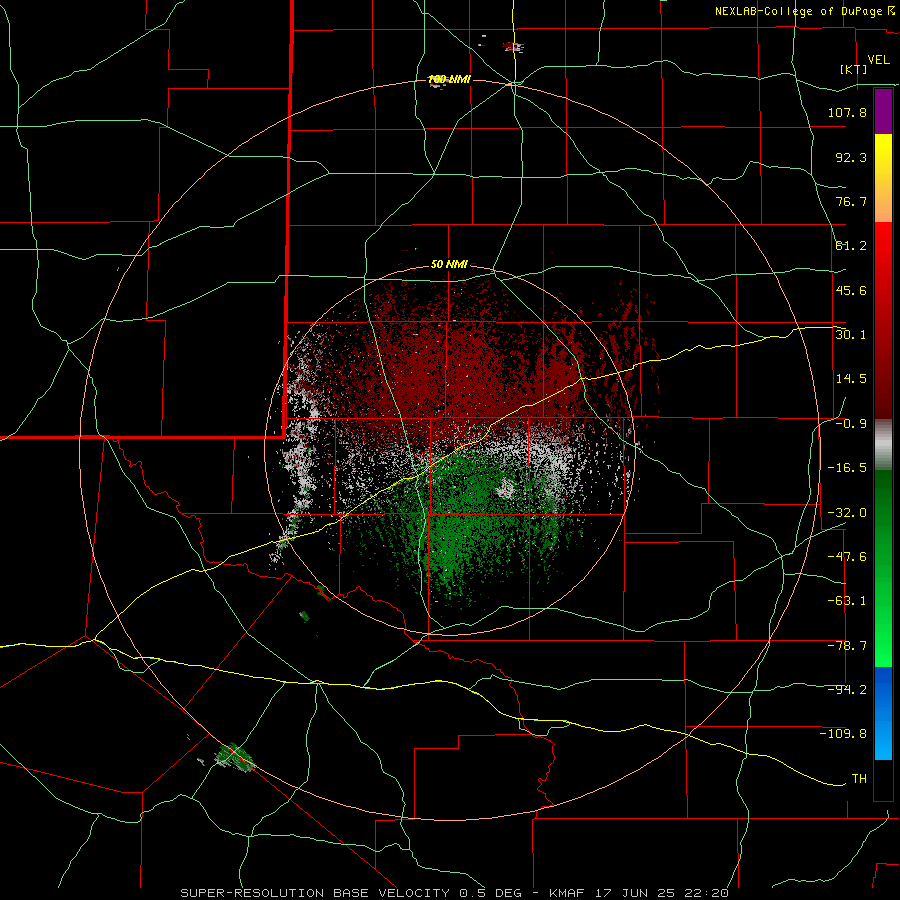Select the -0.9 velocity scale value

tap(851, 424)
